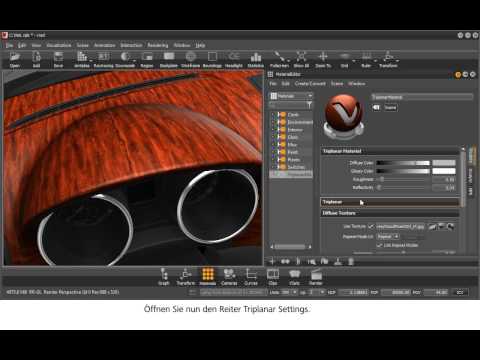Click the material list horizontal scrollbar
The height and width of the screenshot is (360, 480).
pyautogui.click(x=291, y=247)
